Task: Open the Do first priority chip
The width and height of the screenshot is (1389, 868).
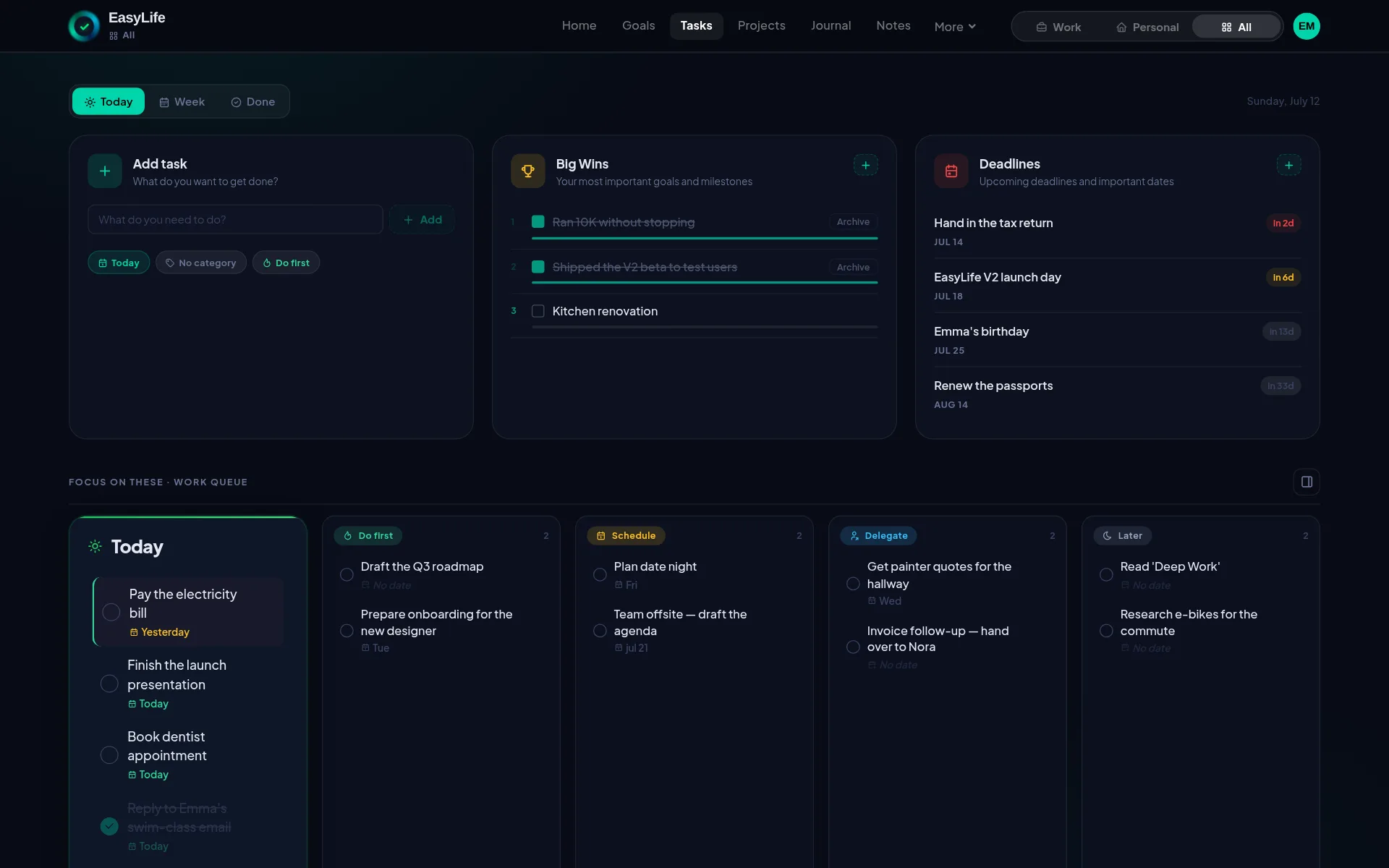Action: (x=286, y=263)
